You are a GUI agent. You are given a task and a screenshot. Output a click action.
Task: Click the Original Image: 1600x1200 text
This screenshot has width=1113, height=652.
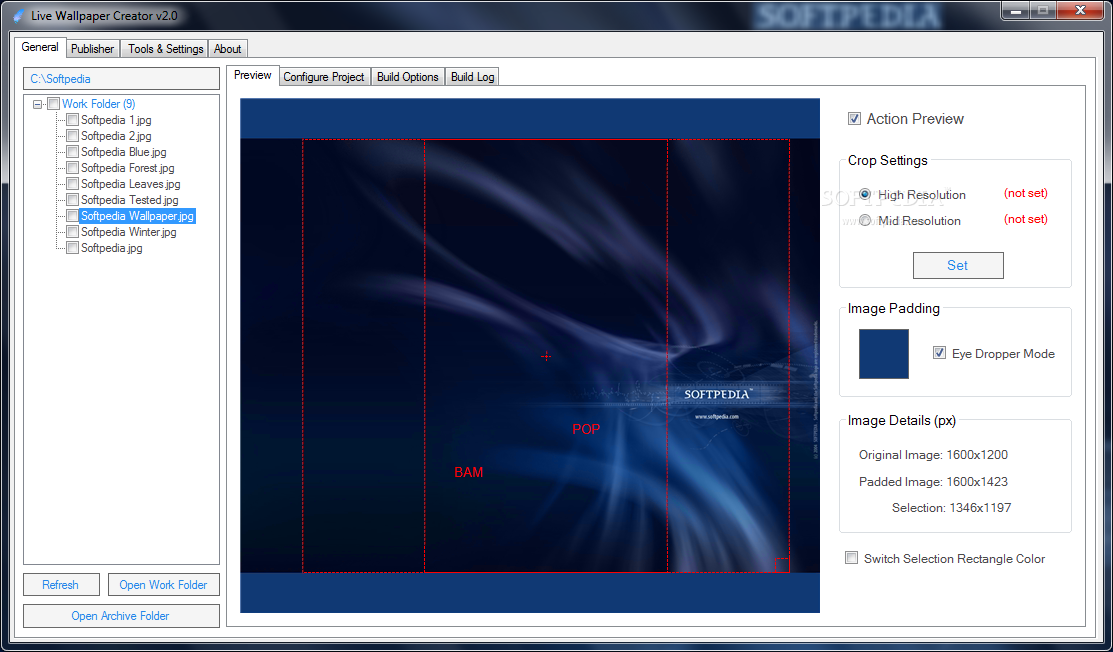(x=933, y=455)
